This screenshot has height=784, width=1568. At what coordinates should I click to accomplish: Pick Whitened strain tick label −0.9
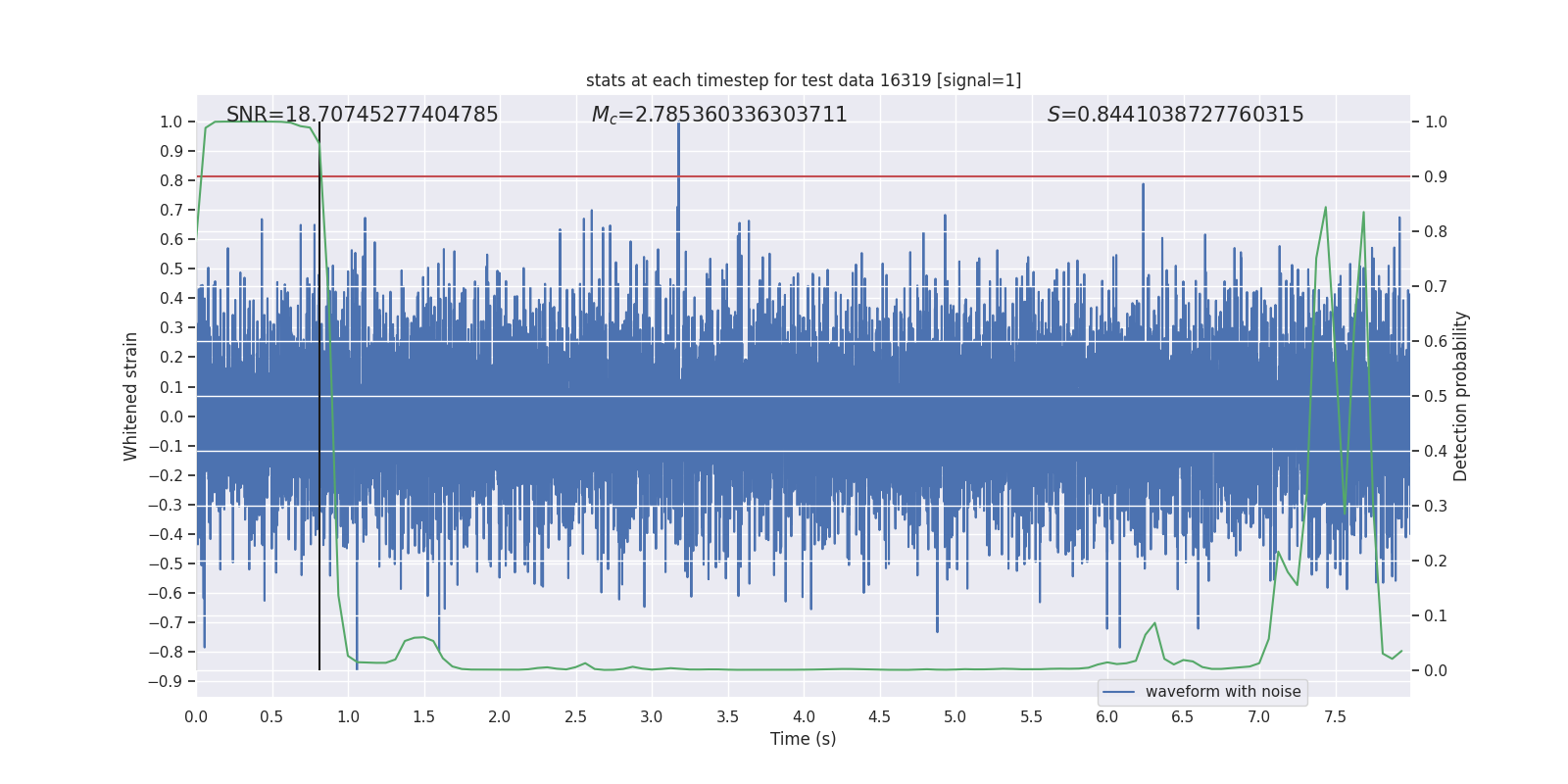click(166, 682)
